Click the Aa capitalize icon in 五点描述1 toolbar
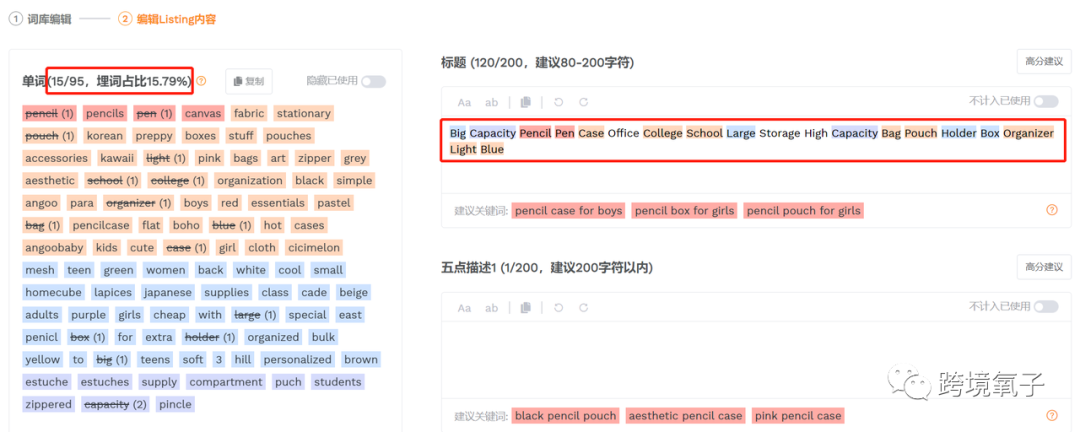 pyautogui.click(x=464, y=308)
